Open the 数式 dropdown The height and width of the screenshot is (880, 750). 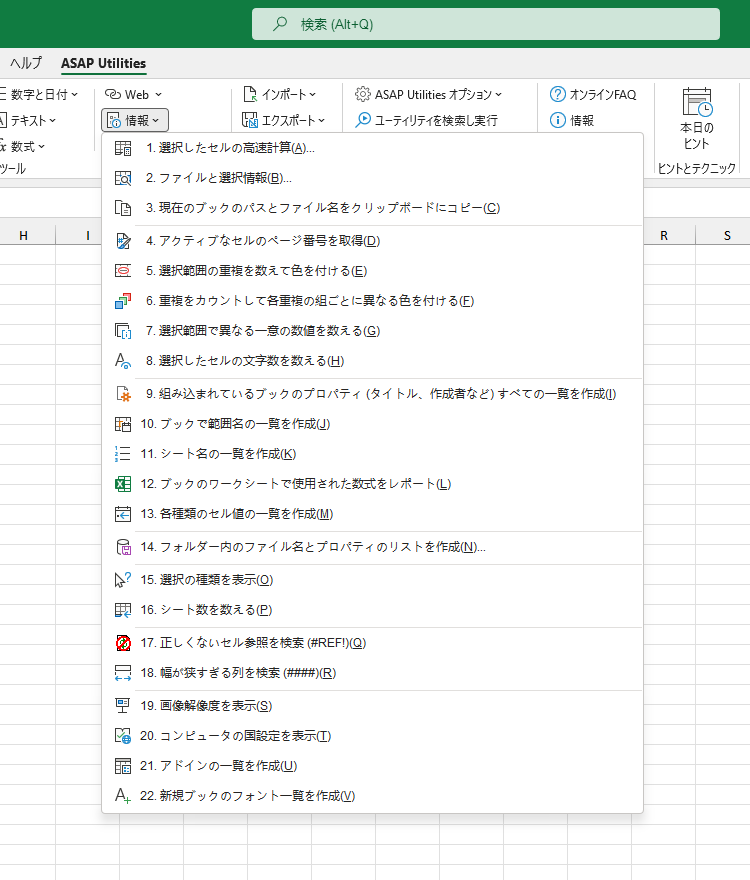(22, 146)
